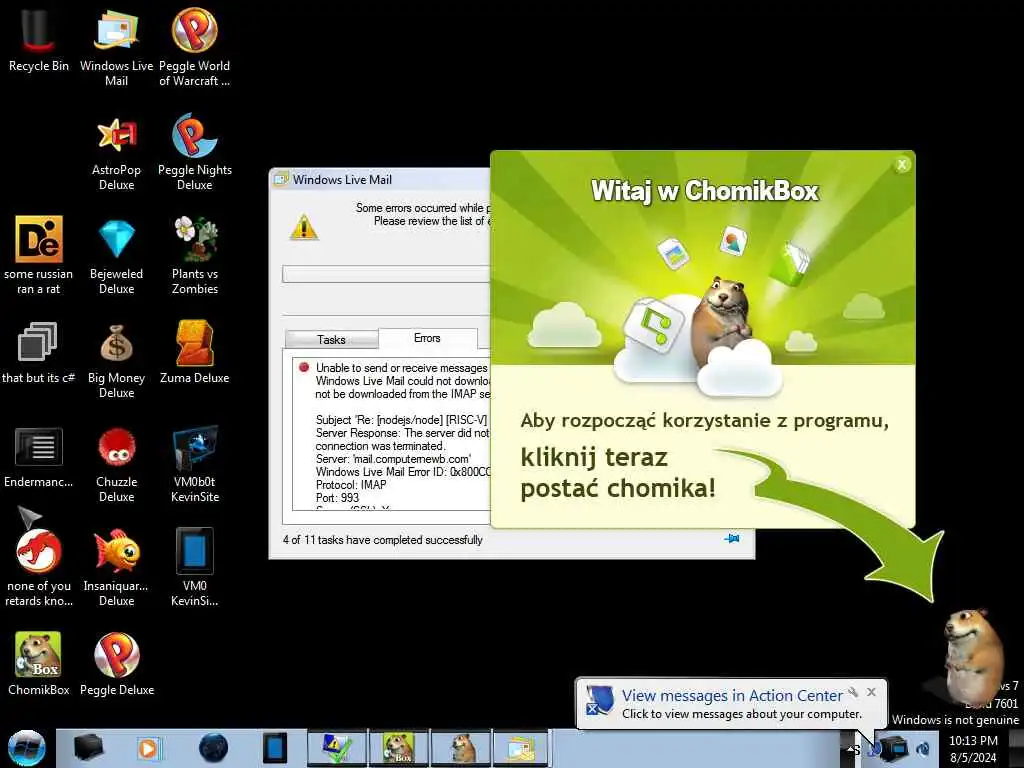Click the Live Mail progress bar
1024x768 pixels.
tap(386, 274)
